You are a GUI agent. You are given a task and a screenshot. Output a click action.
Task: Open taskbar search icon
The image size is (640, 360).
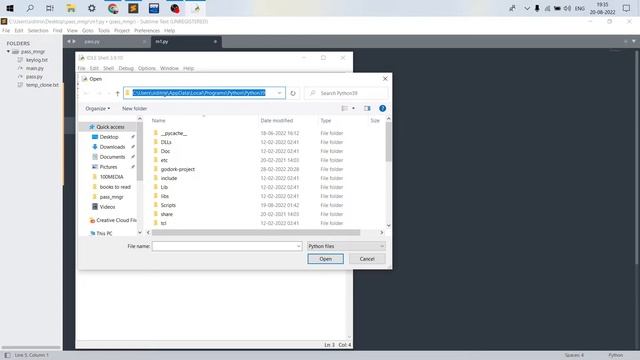(30, 8)
